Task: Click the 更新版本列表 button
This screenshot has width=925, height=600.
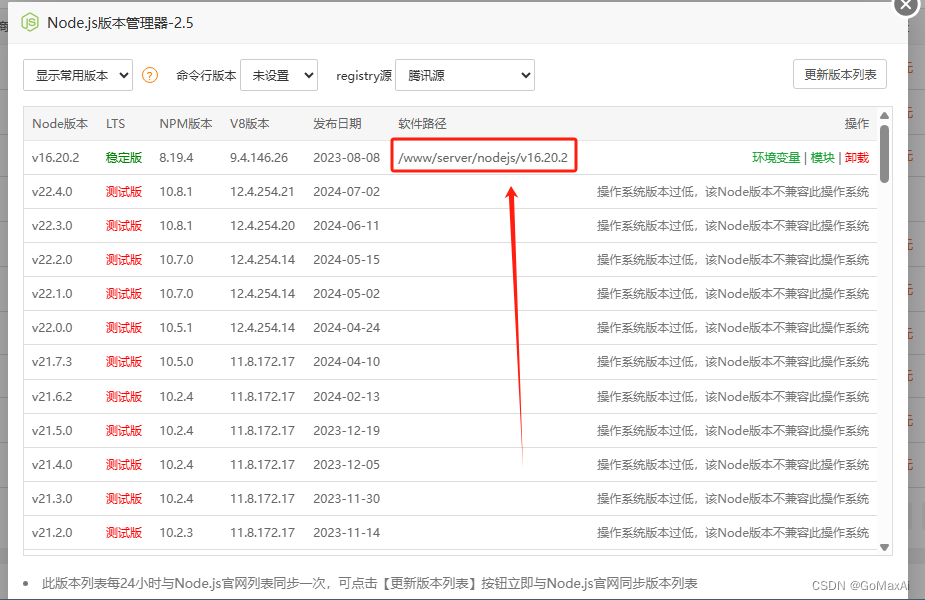Action: coord(840,74)
